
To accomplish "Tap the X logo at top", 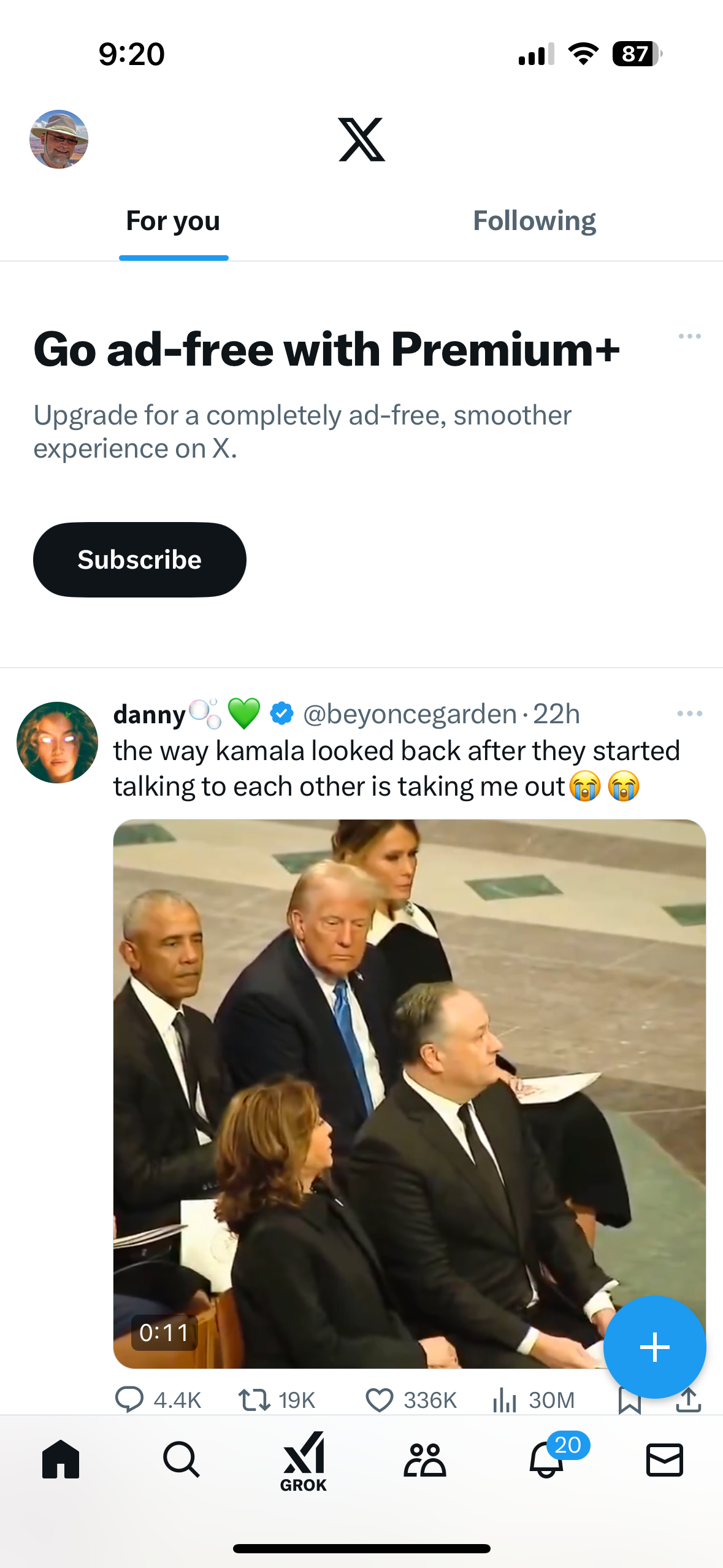I will coord(362,140).
